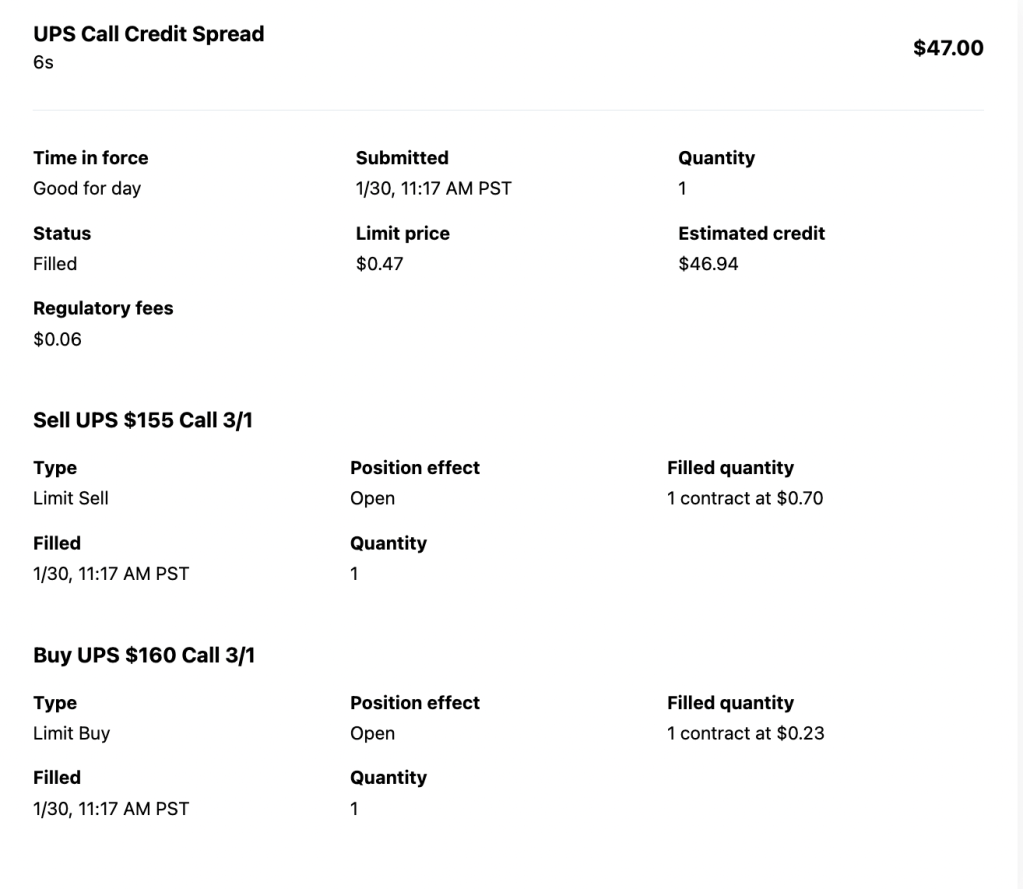Click the Regulatory fees label

(103, 308)
